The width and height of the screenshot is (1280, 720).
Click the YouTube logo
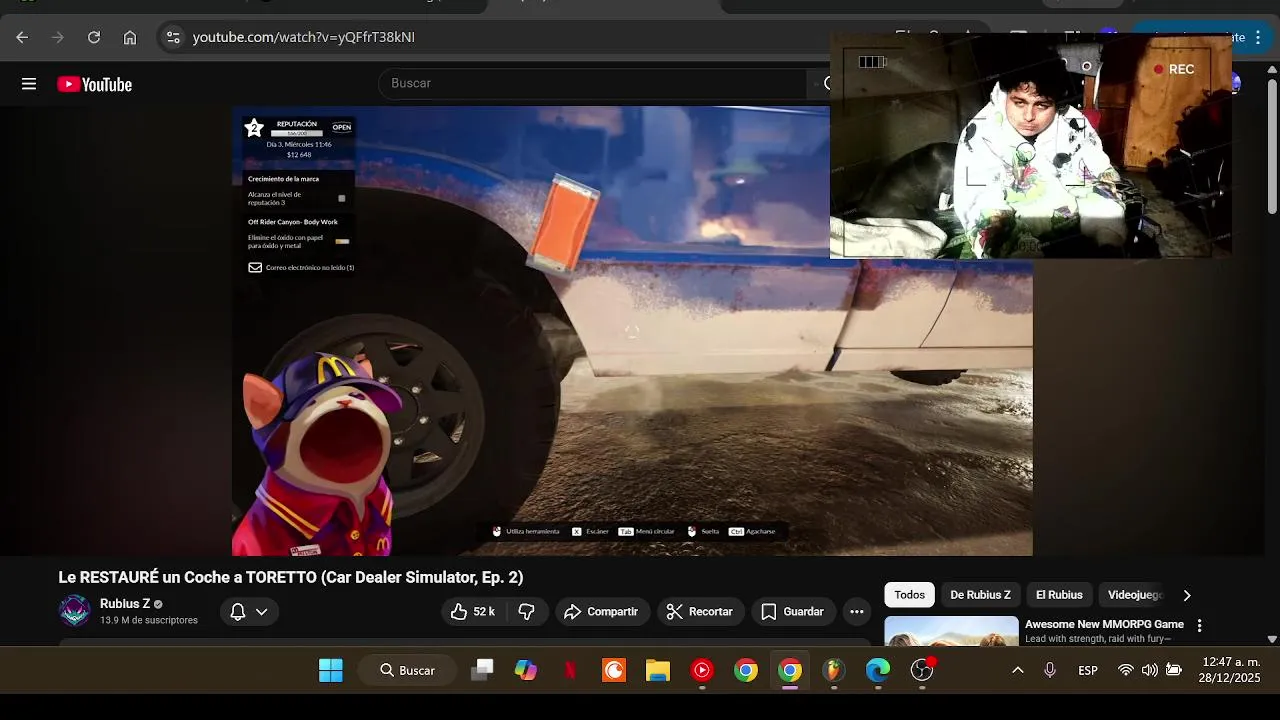(x=95, y=84)
